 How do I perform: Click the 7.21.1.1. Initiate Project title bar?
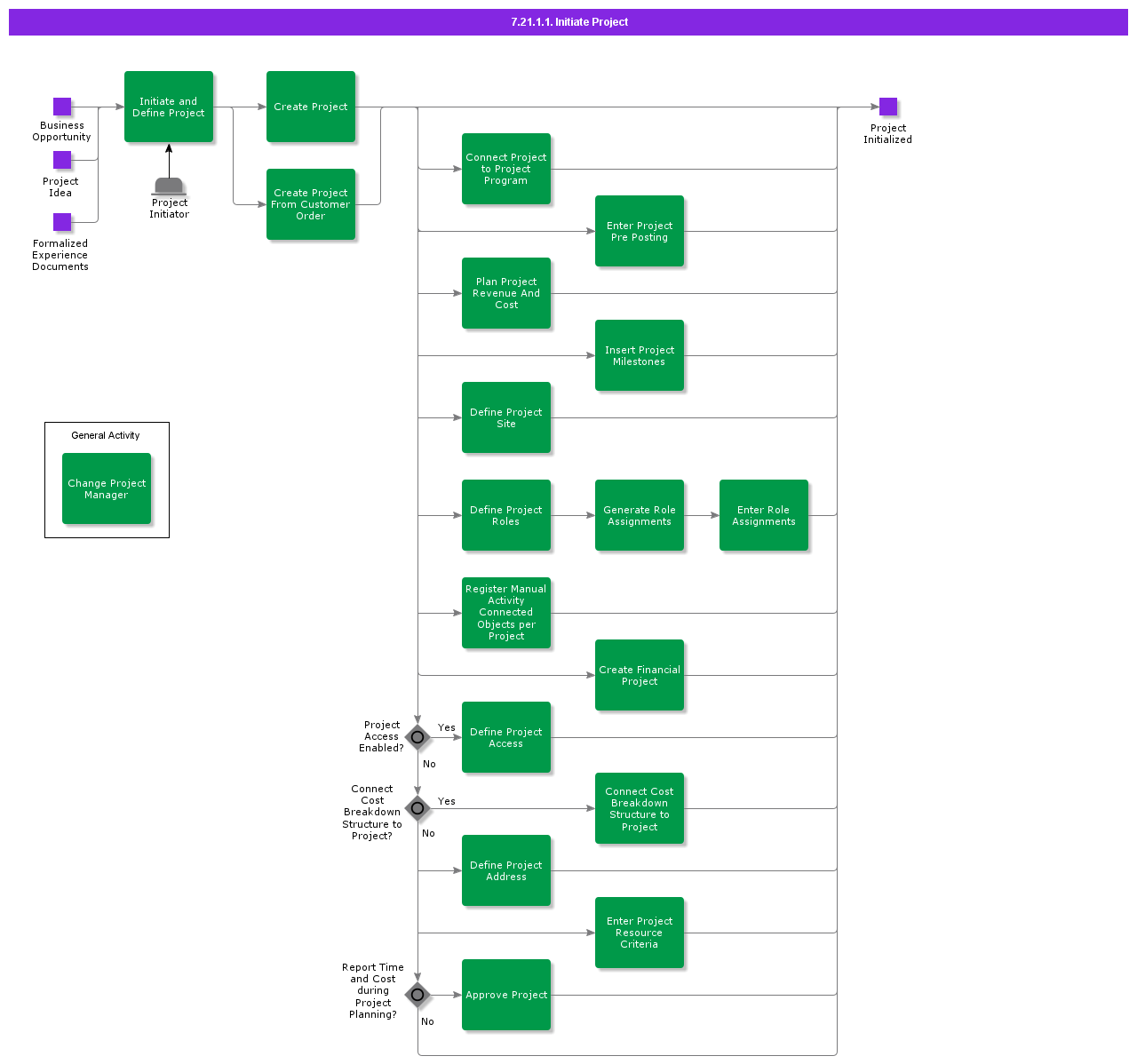(568, 22)
